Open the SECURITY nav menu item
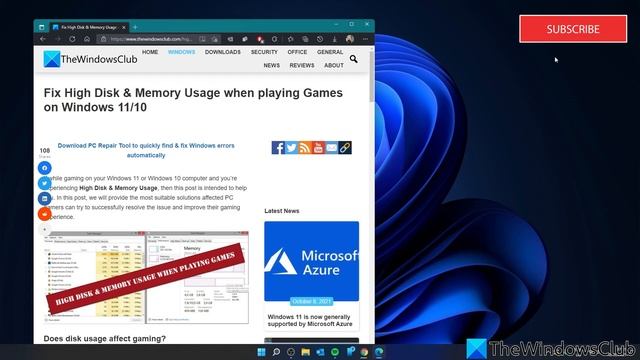640x360 pixels. [264, 52]
